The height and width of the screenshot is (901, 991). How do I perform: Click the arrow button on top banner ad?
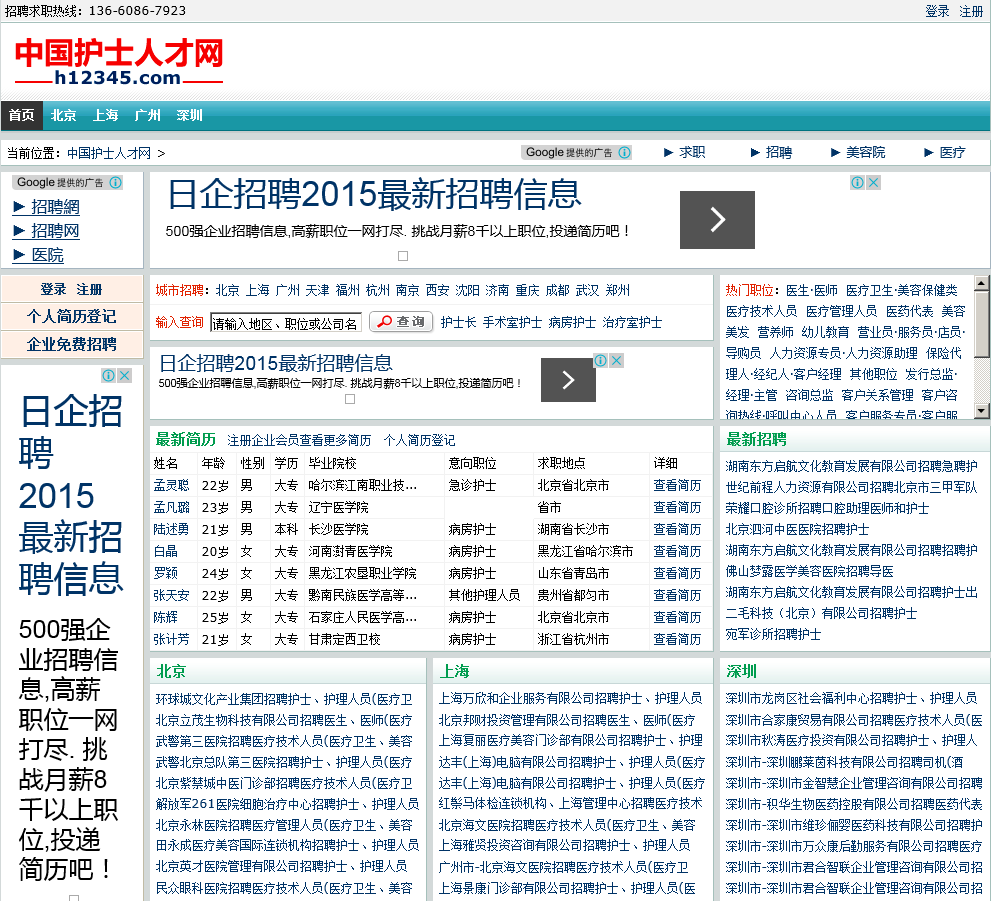point(717,220)
